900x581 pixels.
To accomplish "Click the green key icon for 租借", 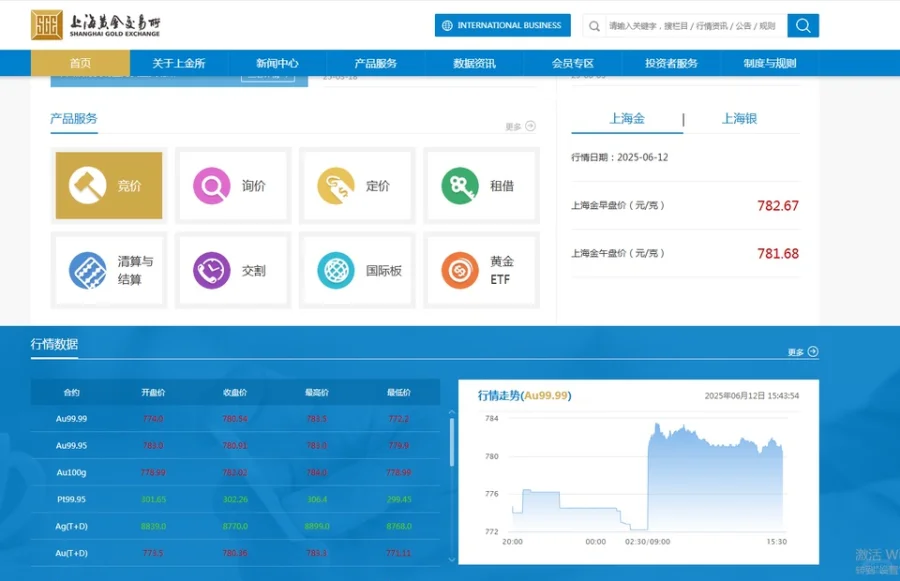I will (460, 185).
